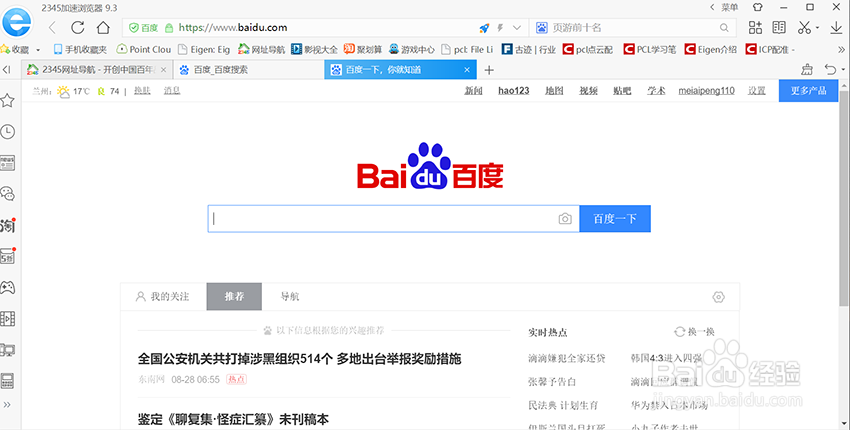
Task: Open sidebar game controller icon
Action: [8, 287]
